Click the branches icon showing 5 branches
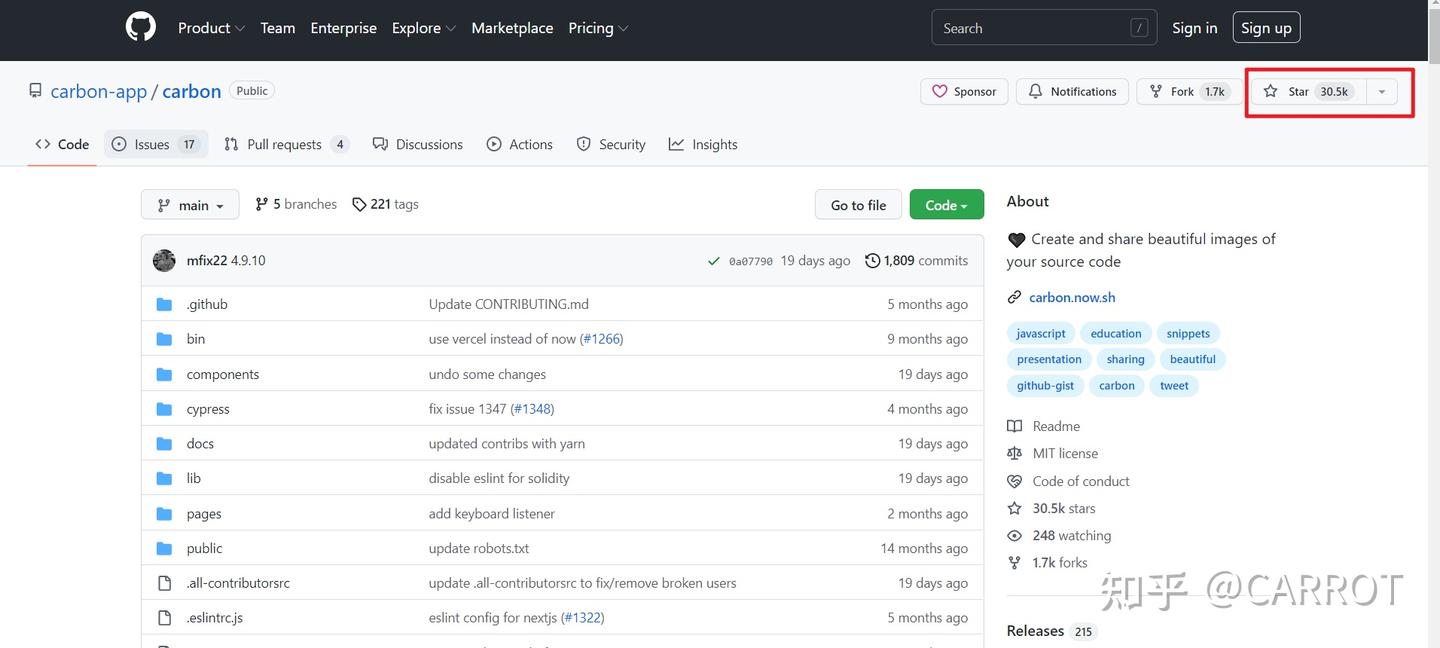1440x648 pixels. pyautogui.click(x=262, y=204)
